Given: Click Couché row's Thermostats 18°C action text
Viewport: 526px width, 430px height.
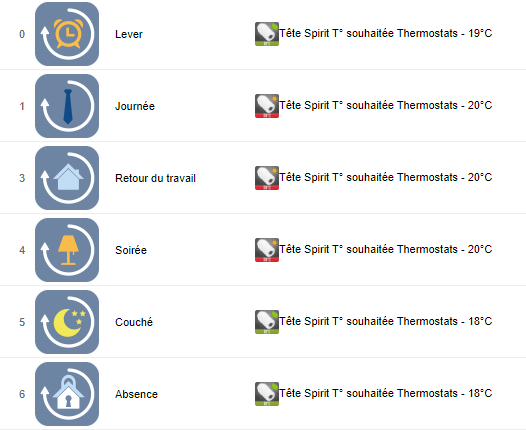Looking at the screenshot, I should point(386,321).
